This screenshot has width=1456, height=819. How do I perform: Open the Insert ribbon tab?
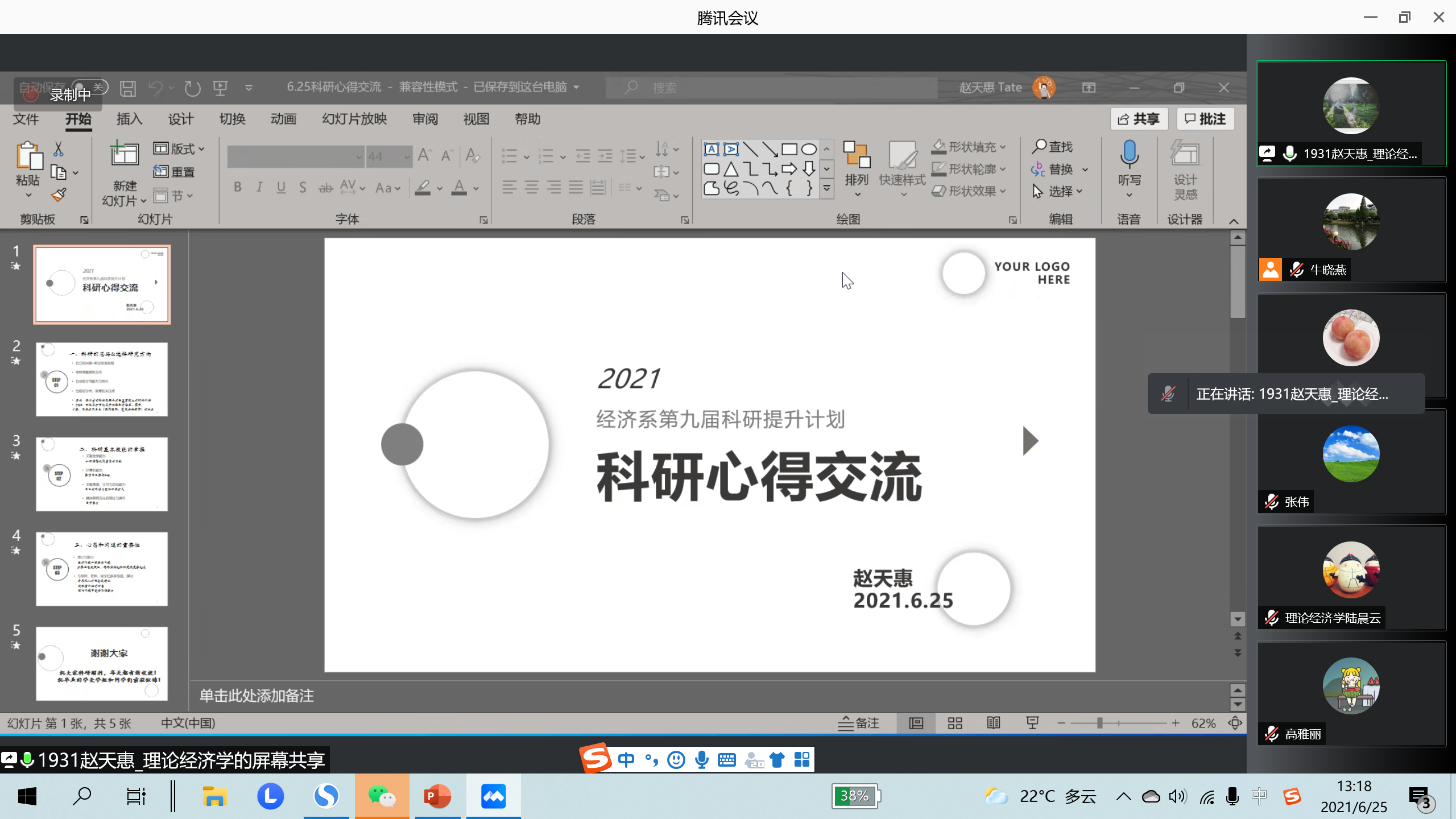129,119
